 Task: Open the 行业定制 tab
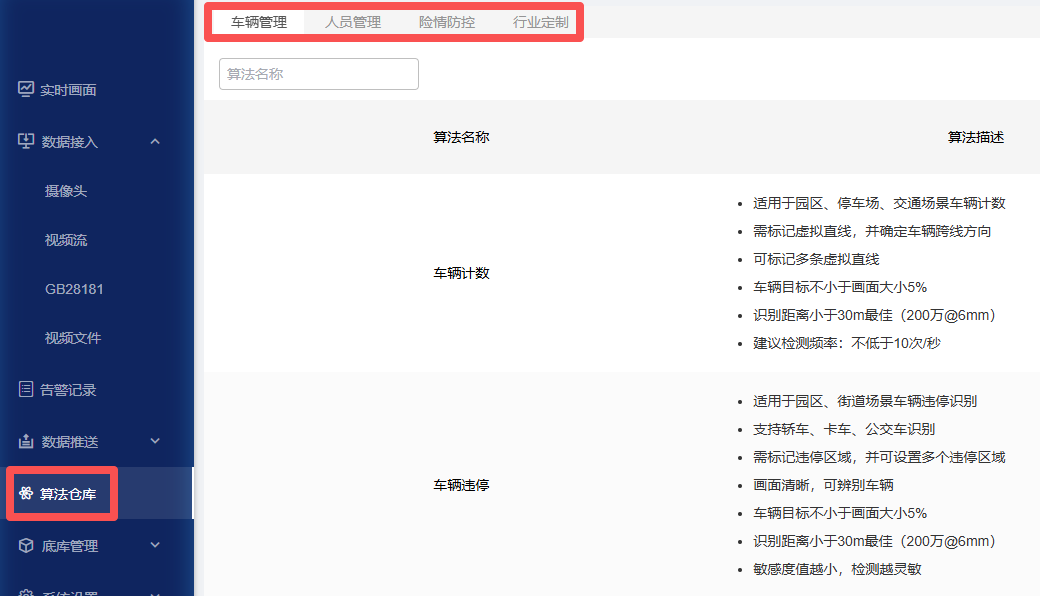pos(541,22)
